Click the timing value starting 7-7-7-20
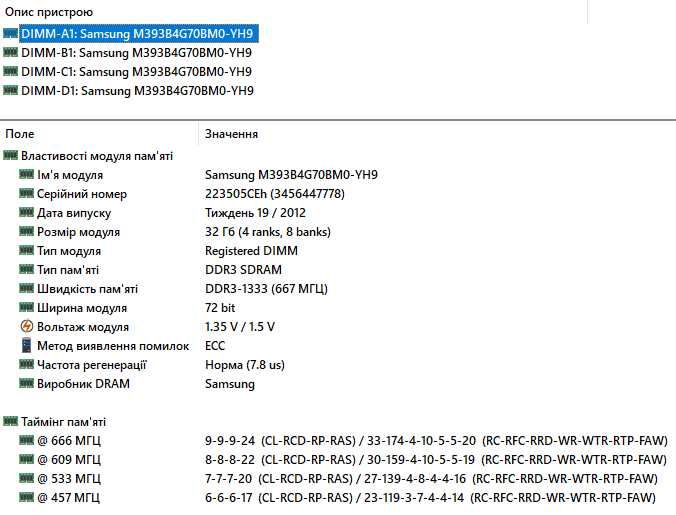This screenshot has width=676, height=515. coord(431,479)
